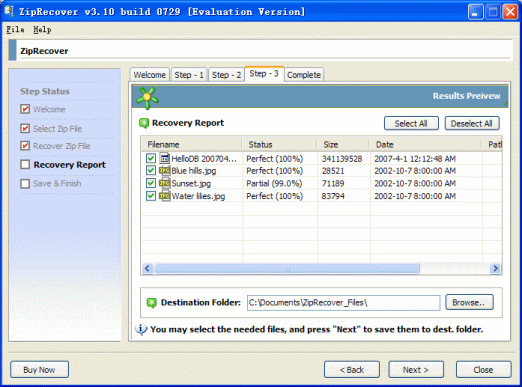522x387 pixels.
Task: Select the size value 28521
Action: (333, 171)
